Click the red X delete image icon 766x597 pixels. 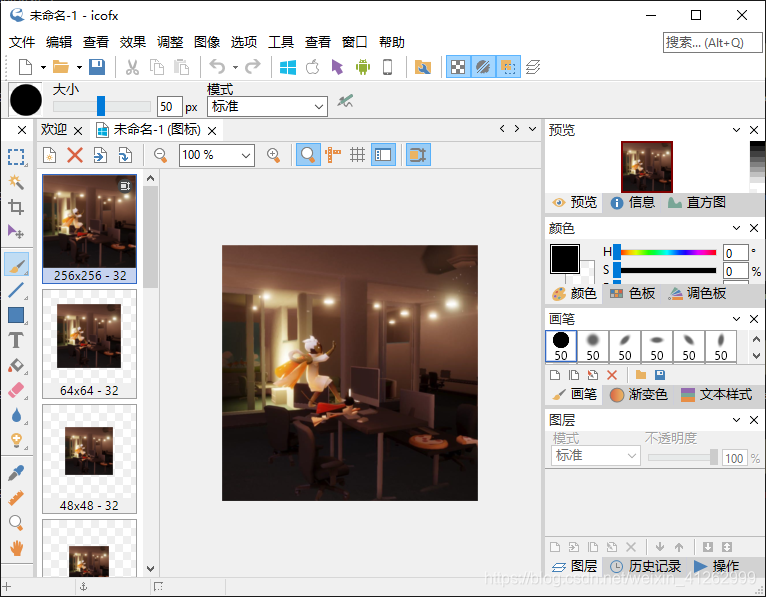75,155
